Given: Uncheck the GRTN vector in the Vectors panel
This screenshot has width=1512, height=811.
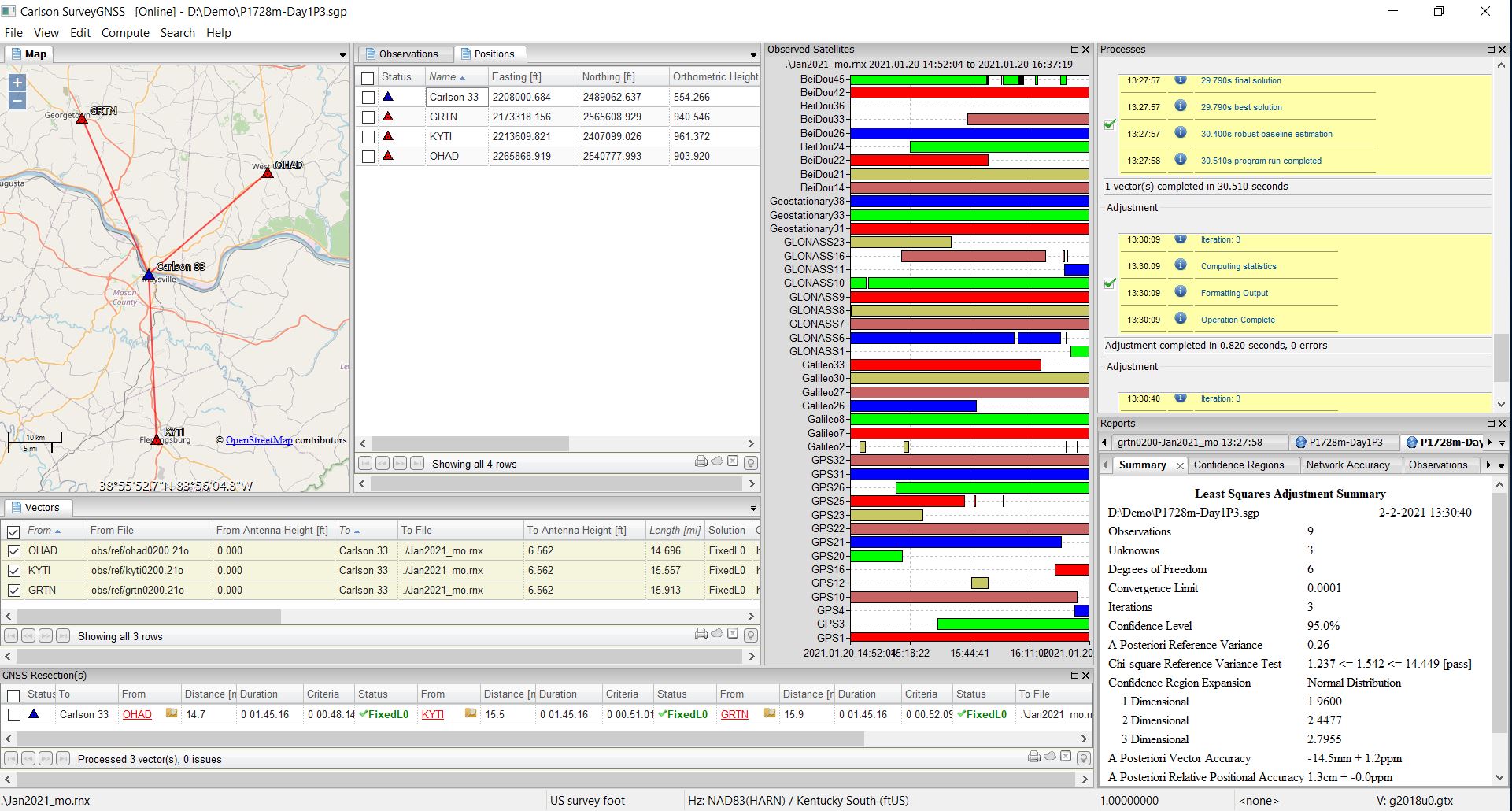Looking at the screenshot, I should [x=13, y=590].
